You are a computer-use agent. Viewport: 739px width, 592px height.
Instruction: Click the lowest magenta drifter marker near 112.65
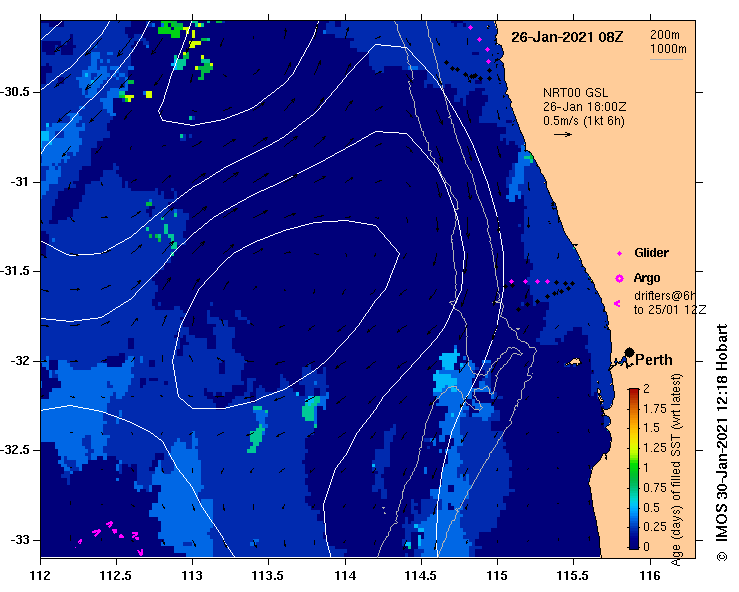(140, 552)
